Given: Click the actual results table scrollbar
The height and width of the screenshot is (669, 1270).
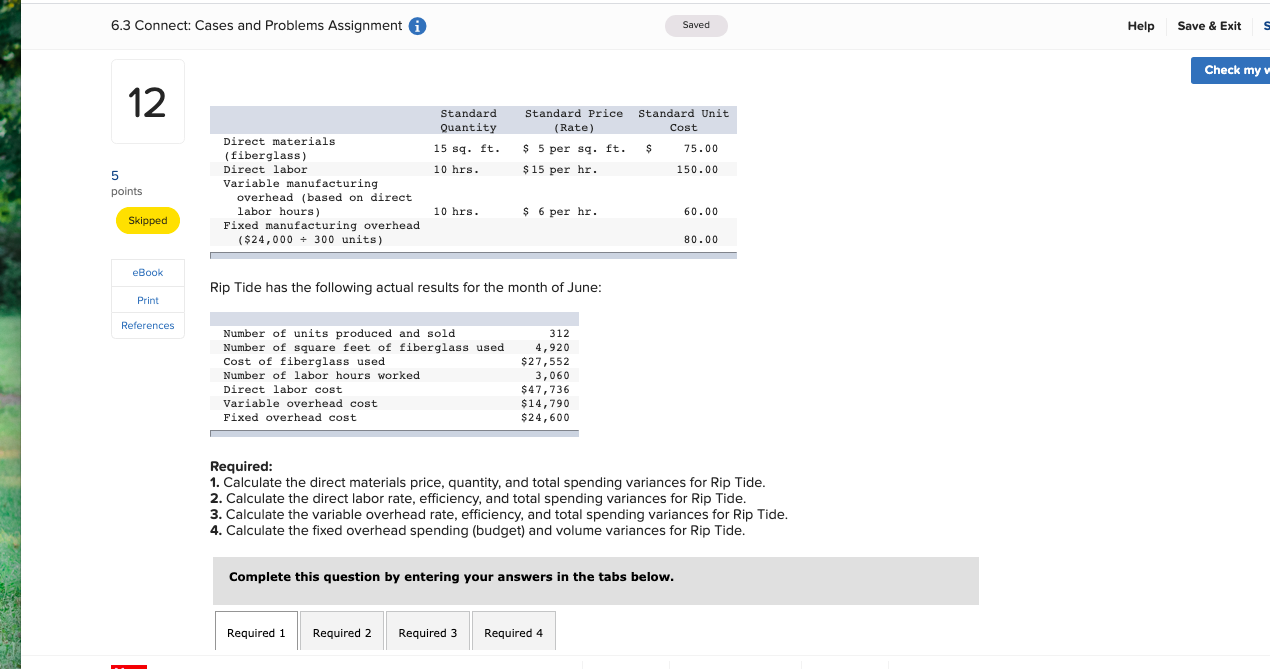Looking at the screenshot, I should 393,434.
